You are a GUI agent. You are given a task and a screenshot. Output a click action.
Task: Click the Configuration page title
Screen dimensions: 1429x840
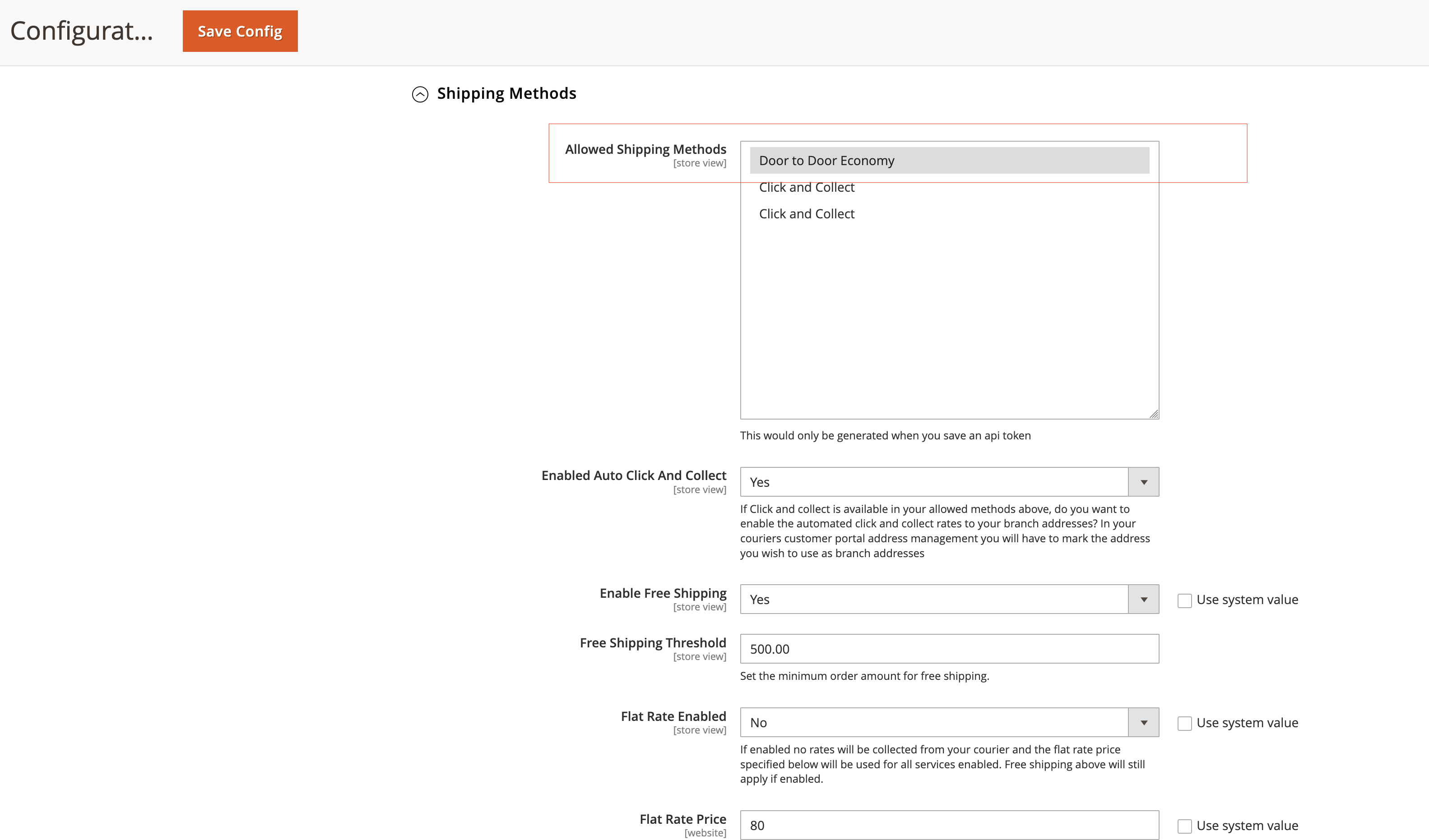[x=81, y=31]
